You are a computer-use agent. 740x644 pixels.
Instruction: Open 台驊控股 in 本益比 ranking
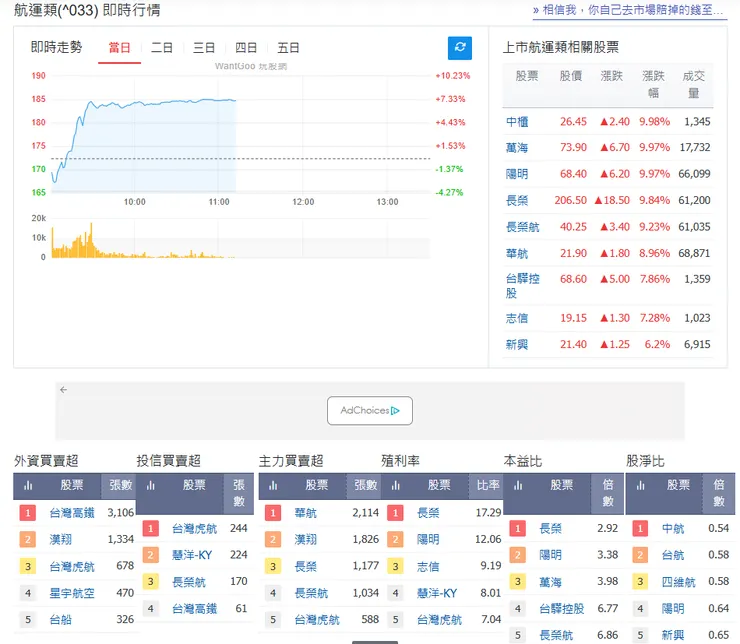[x=562, y=609]
